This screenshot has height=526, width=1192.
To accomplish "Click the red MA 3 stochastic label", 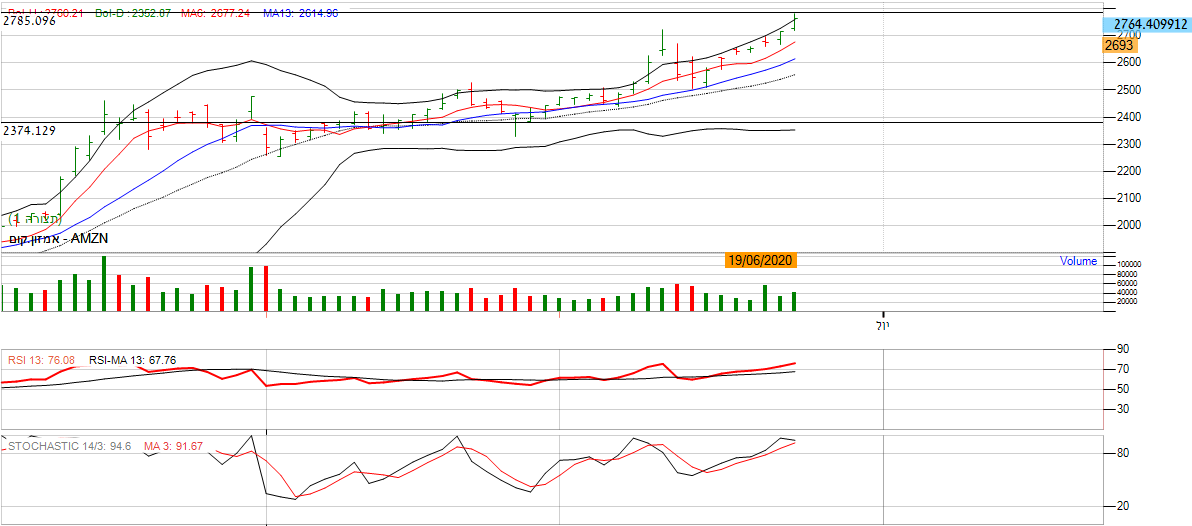I will pyautogui.click(x=173, y=445).
